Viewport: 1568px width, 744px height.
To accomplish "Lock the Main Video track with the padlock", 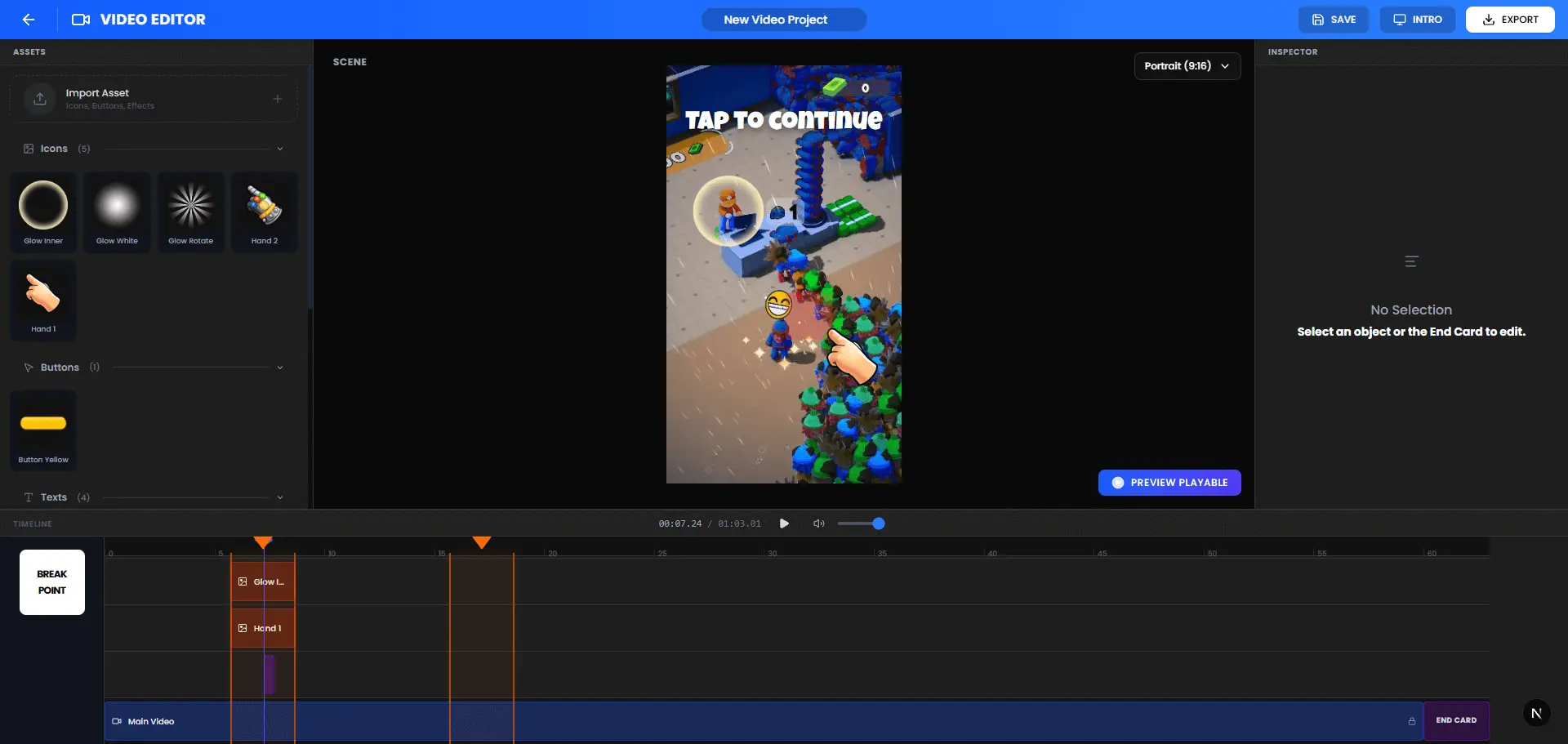I will pos(1412,721).
